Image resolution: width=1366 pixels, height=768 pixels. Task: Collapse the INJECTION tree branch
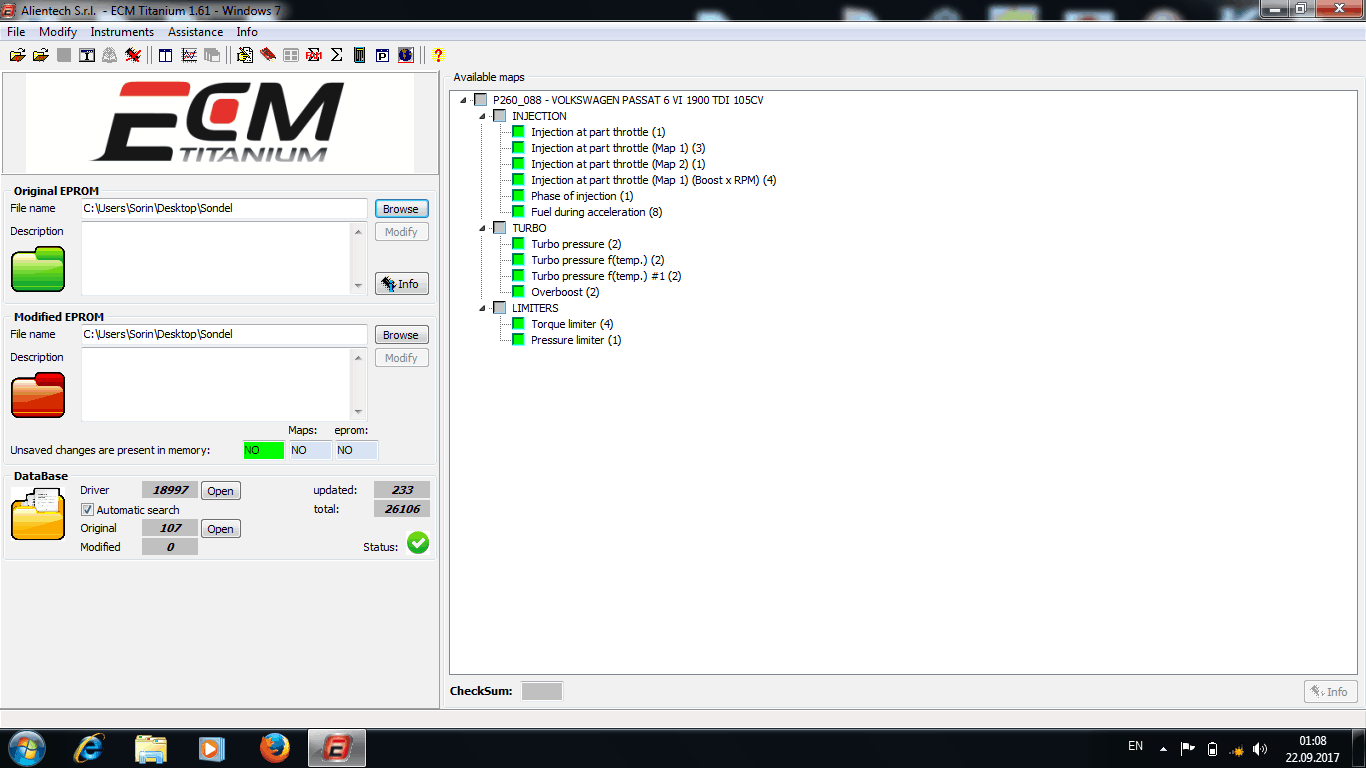click(x=482, y=116)
